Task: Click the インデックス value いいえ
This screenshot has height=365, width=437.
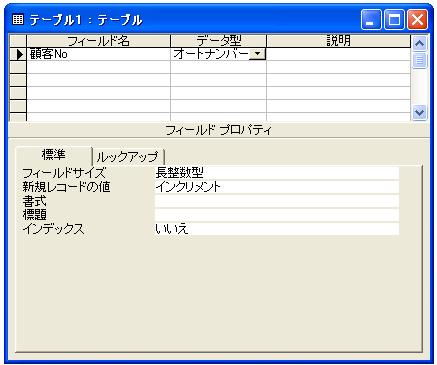Action: (x=277, y=229)
